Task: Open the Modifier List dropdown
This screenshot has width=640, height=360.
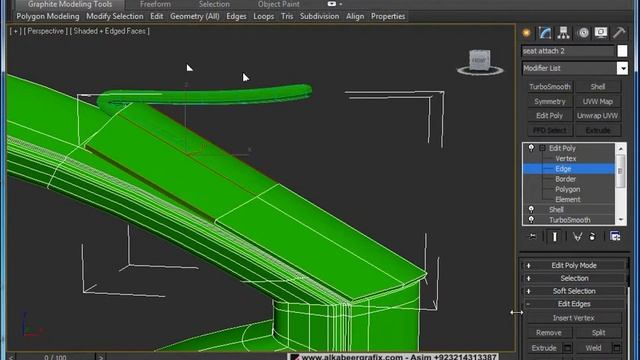Action: 622,68
